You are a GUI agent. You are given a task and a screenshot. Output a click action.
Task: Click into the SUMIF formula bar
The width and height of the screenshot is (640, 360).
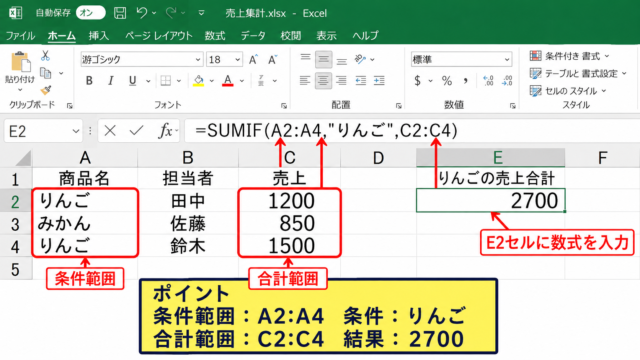tap(412, 131)
